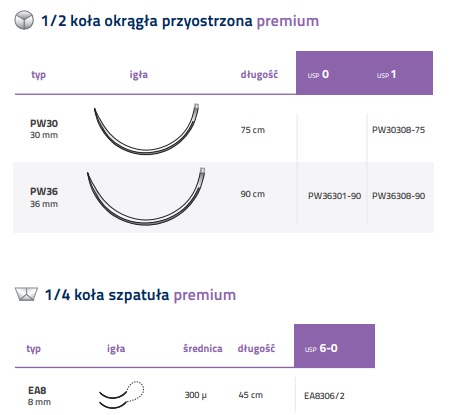Viewport: 456px width, 415px height.
Task: Click the PW30 type label
Action: pos(44,123)
